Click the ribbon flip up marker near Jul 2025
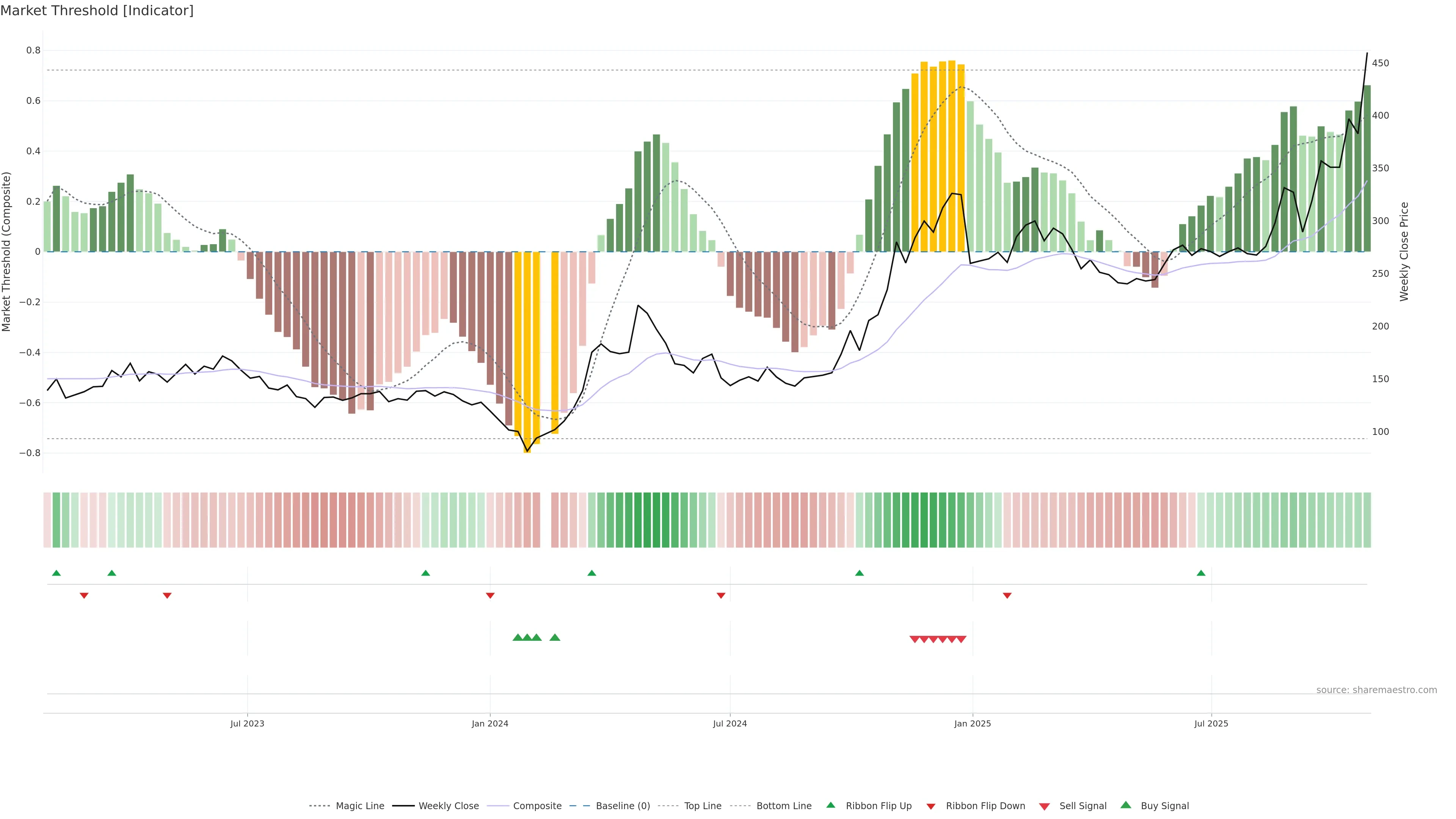 1201,573
